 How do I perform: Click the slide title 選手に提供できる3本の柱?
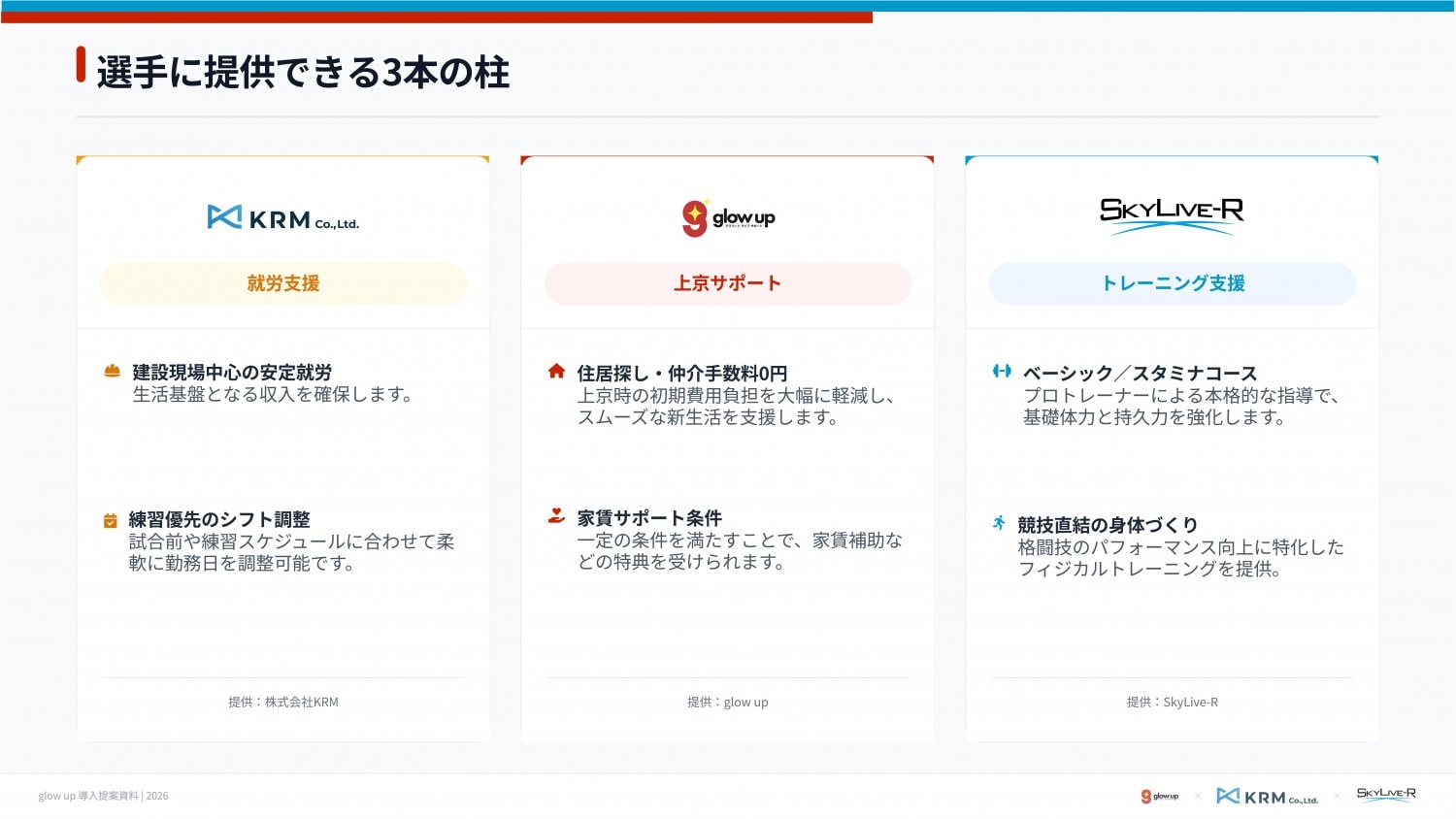[x=303, y=73]
